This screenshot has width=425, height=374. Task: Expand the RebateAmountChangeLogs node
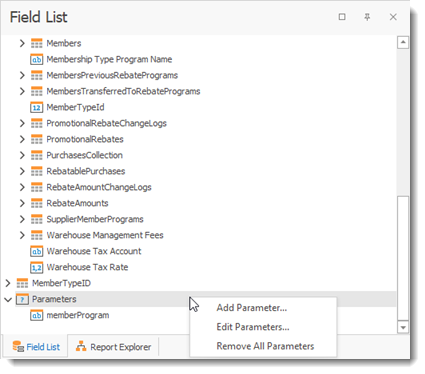click(x=22, y=187)
